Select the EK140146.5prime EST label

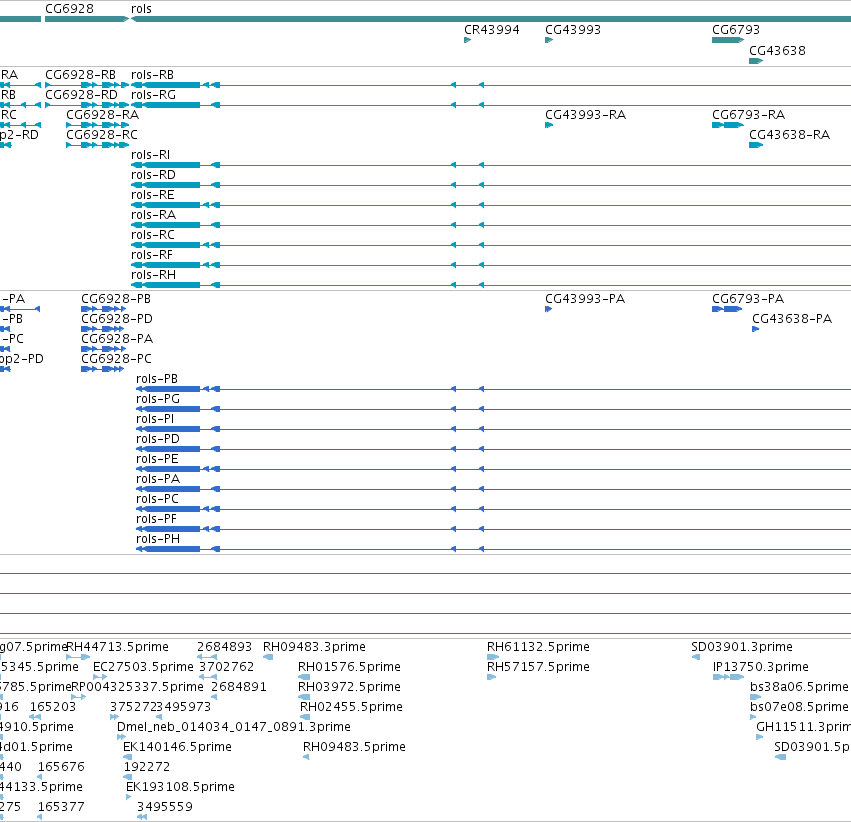point(177,748)
